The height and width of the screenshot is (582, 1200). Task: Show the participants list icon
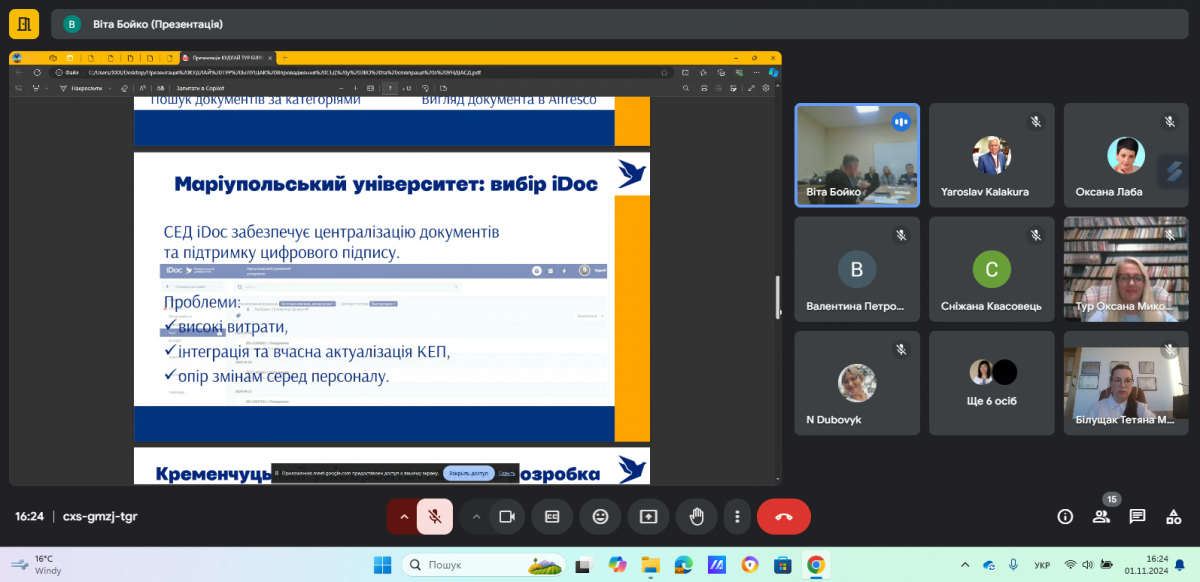1101,516
